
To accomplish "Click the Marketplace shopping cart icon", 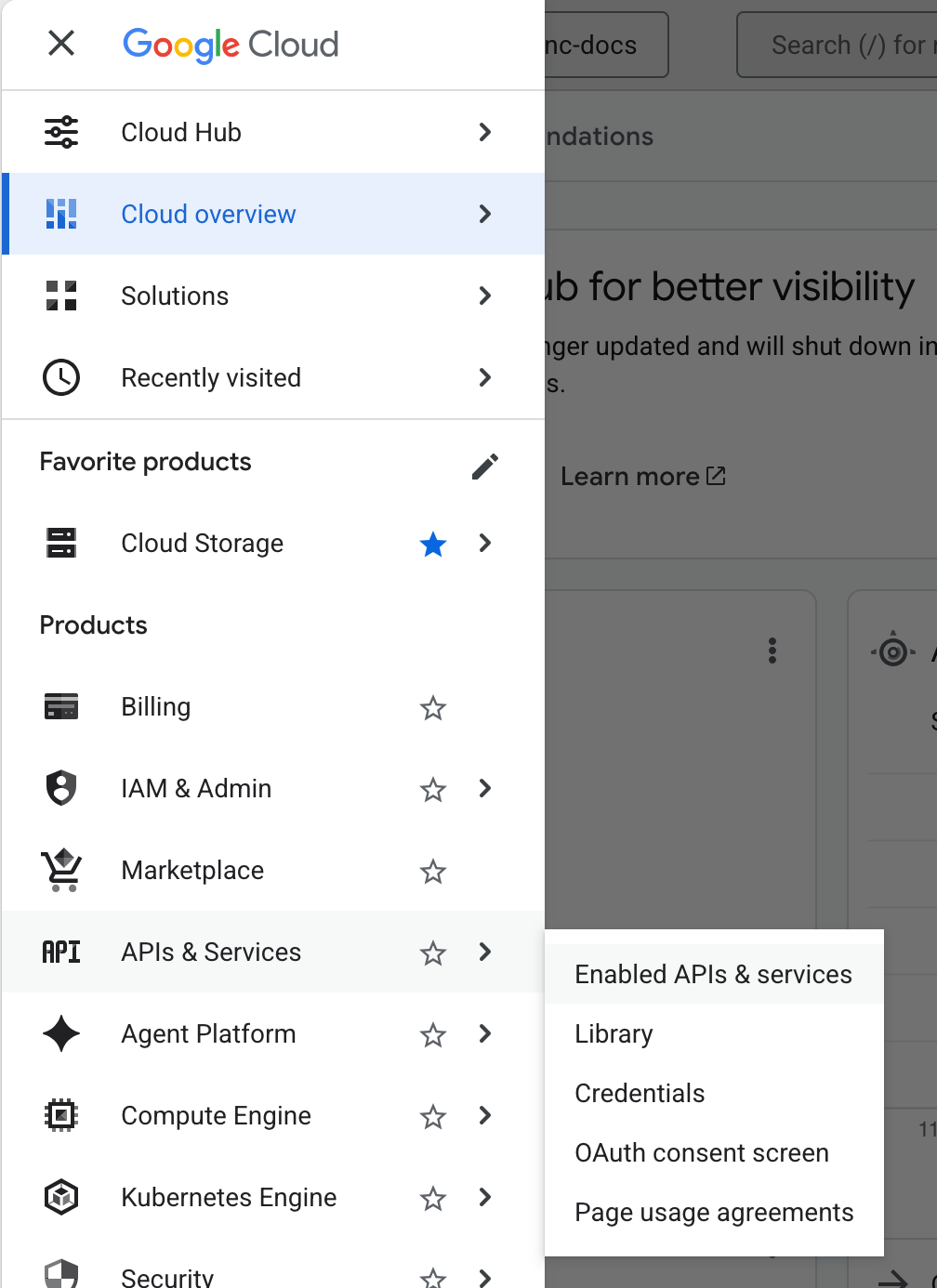I will click(61, 870).
